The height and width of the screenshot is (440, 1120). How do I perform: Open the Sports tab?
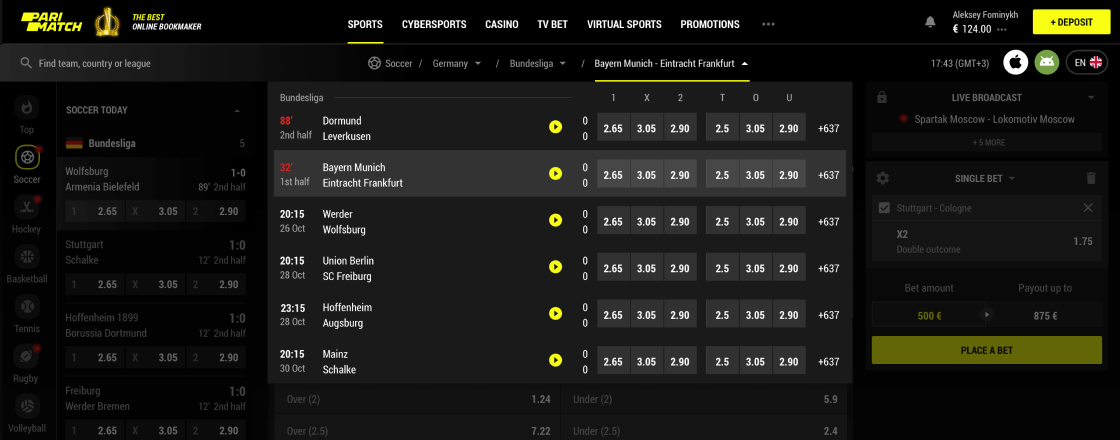click(365, 24)
